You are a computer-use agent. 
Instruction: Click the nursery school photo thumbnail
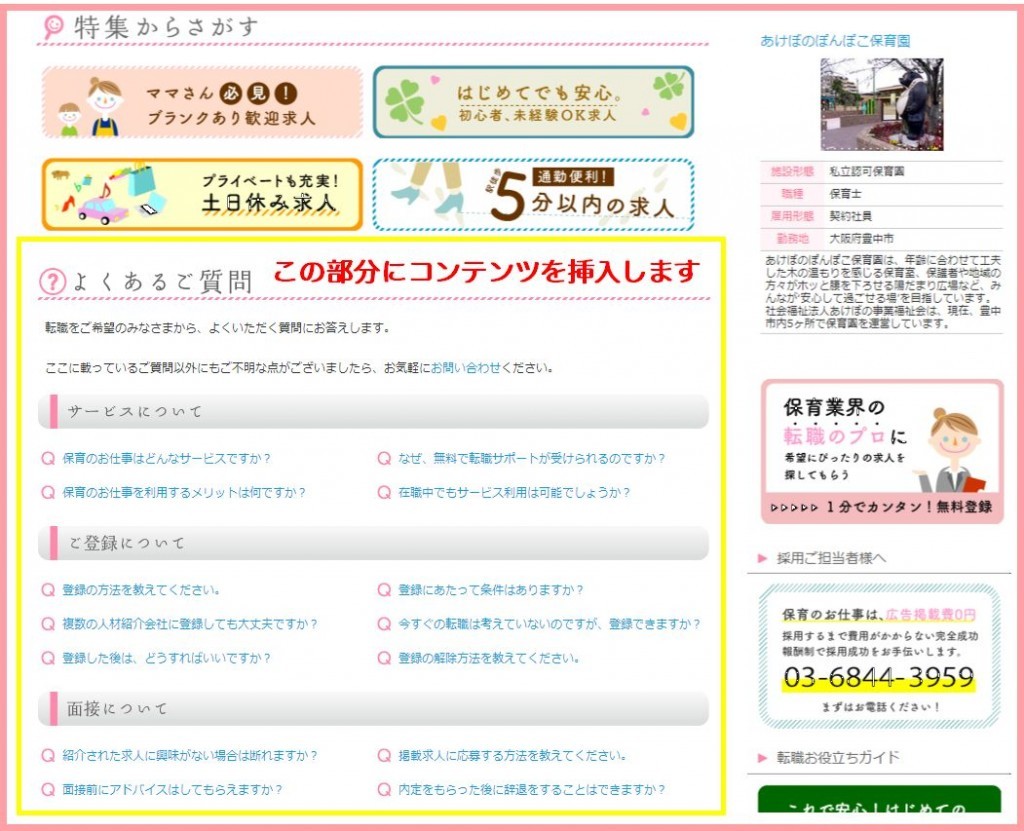click(x=881, y=104)
